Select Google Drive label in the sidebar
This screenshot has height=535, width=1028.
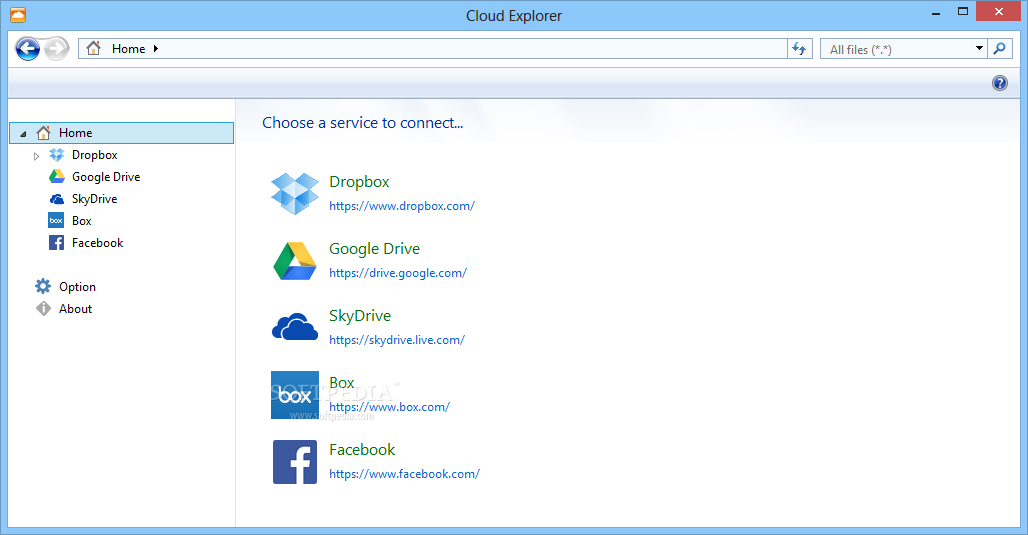click(x=106, y=177)
